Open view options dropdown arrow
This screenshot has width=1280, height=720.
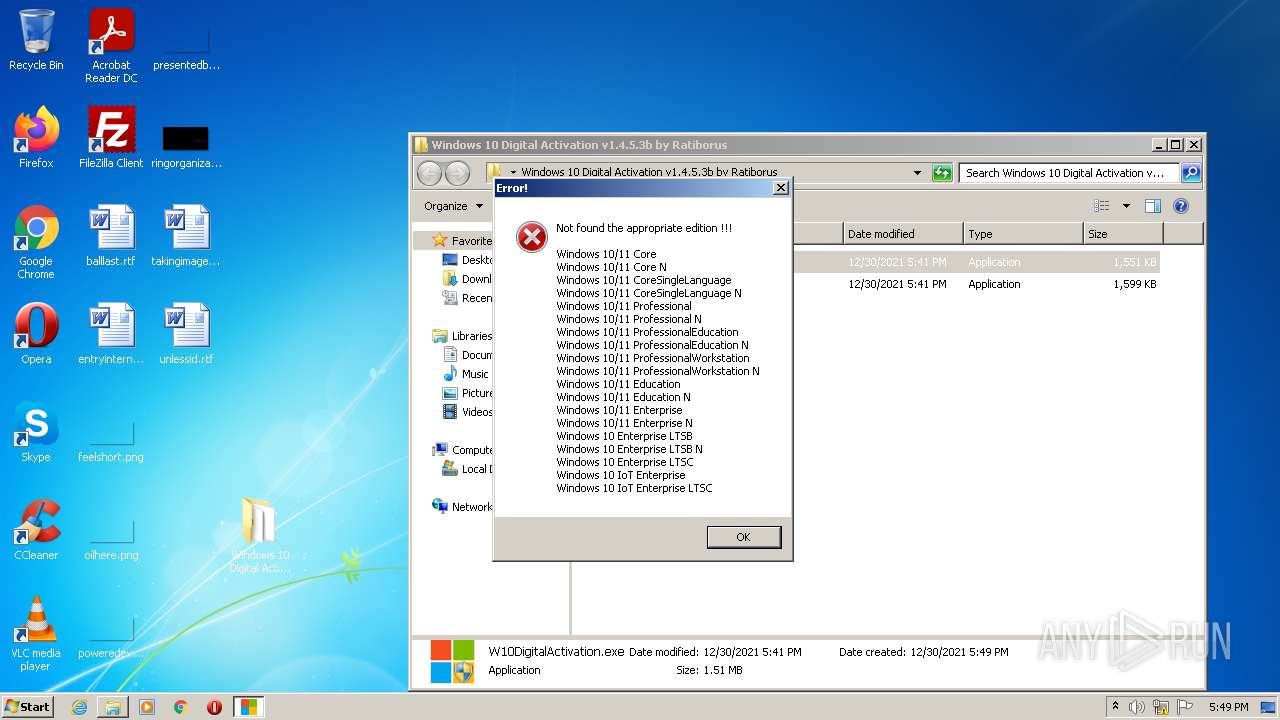[x=1126, y=206]
